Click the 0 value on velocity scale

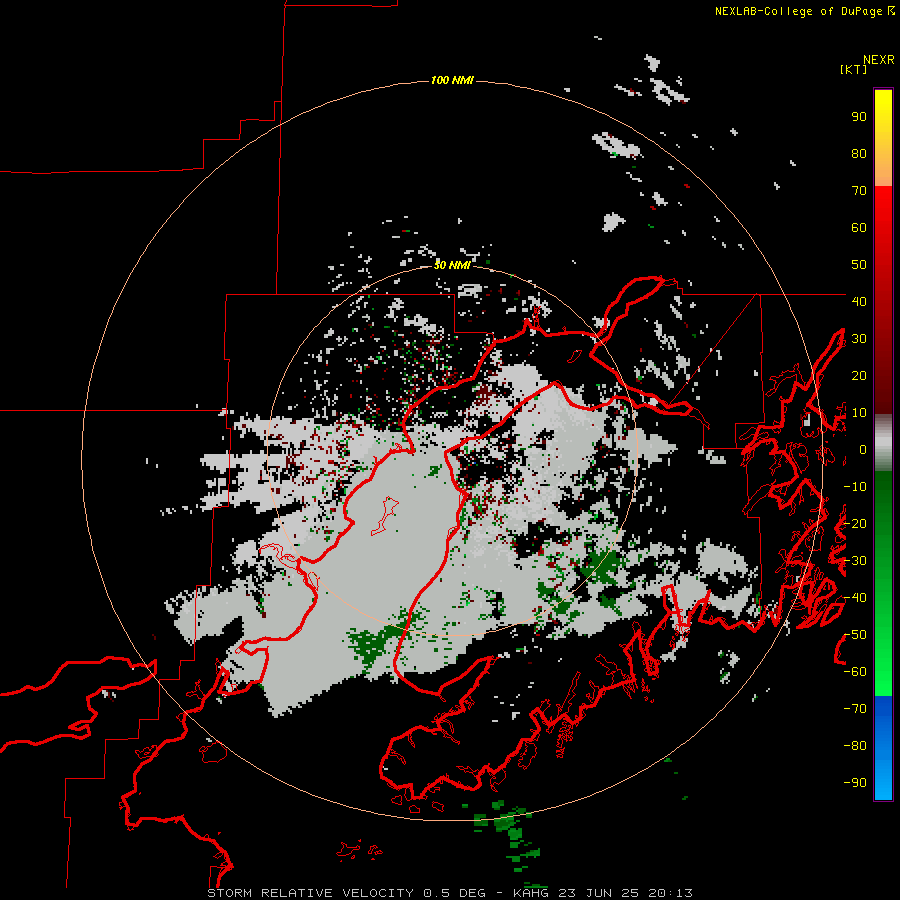coord(862,450)
